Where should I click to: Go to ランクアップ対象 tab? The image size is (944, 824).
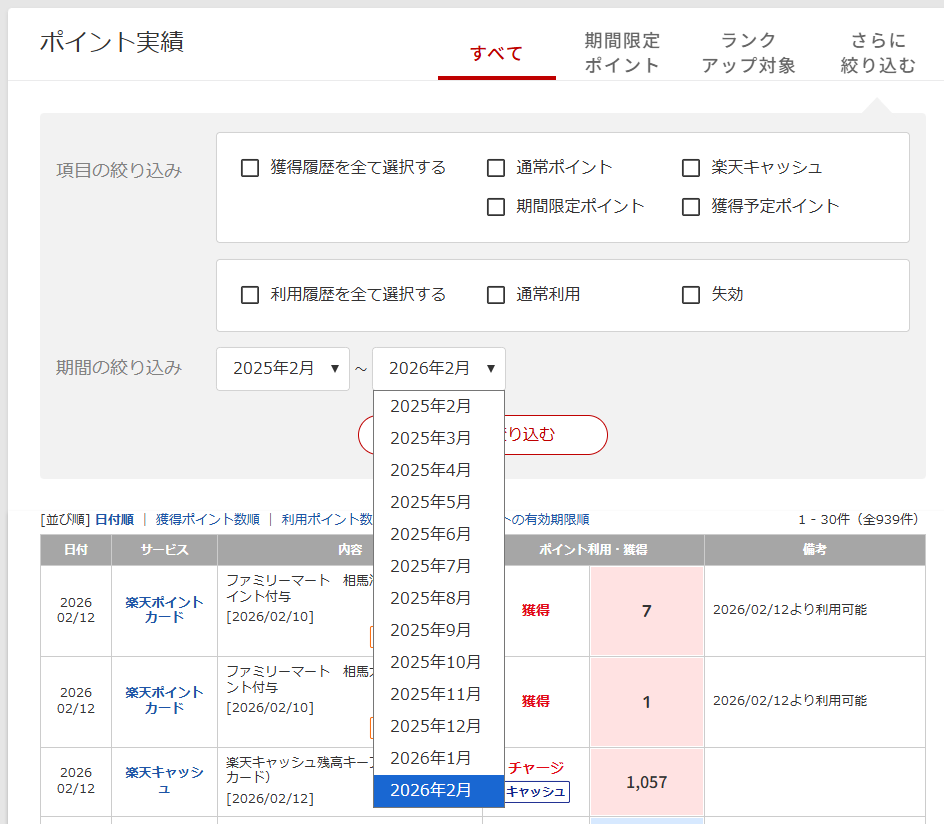click(x=748, y=54)
